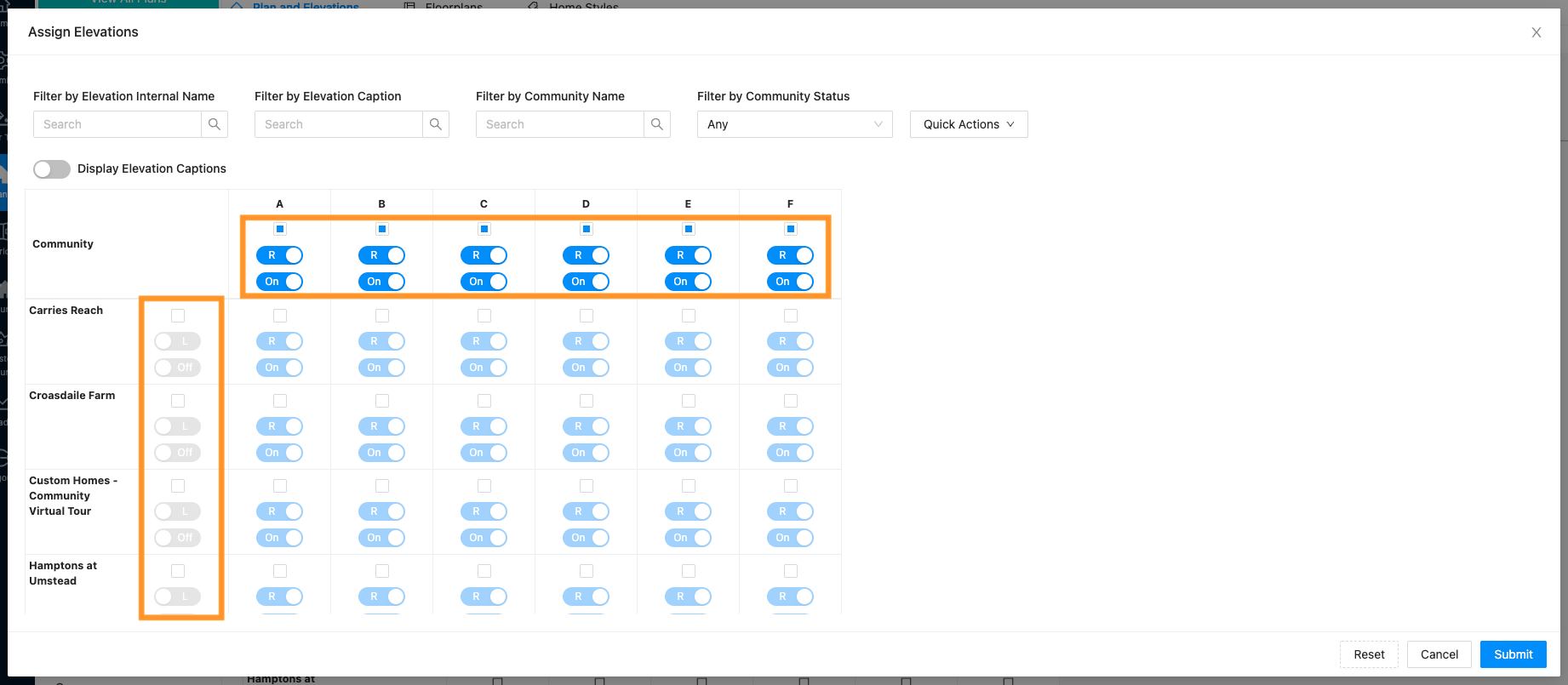The width and height of the screenshot is (1568, 685).
Task: Click search icon for Community Name filter
Action: point(657,124)
